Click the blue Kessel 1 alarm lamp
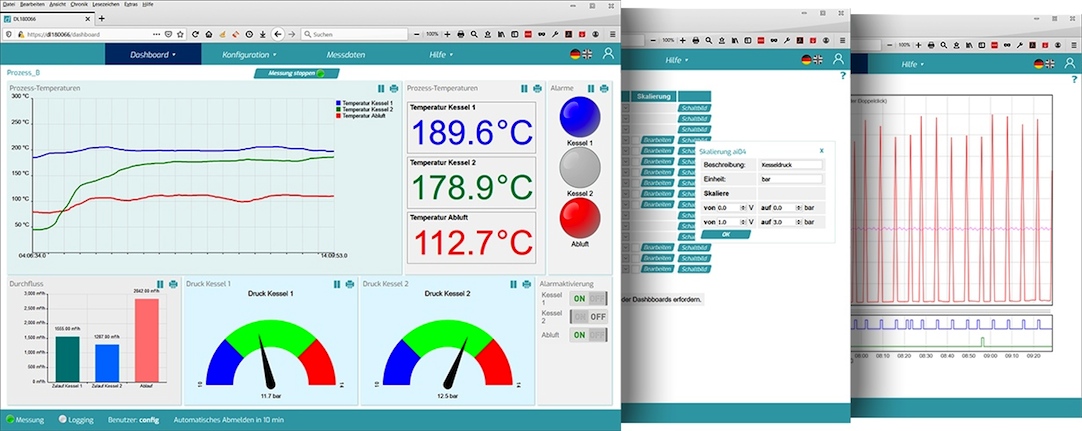This screenshot has width=1082, height=431. tap(580, 117)
